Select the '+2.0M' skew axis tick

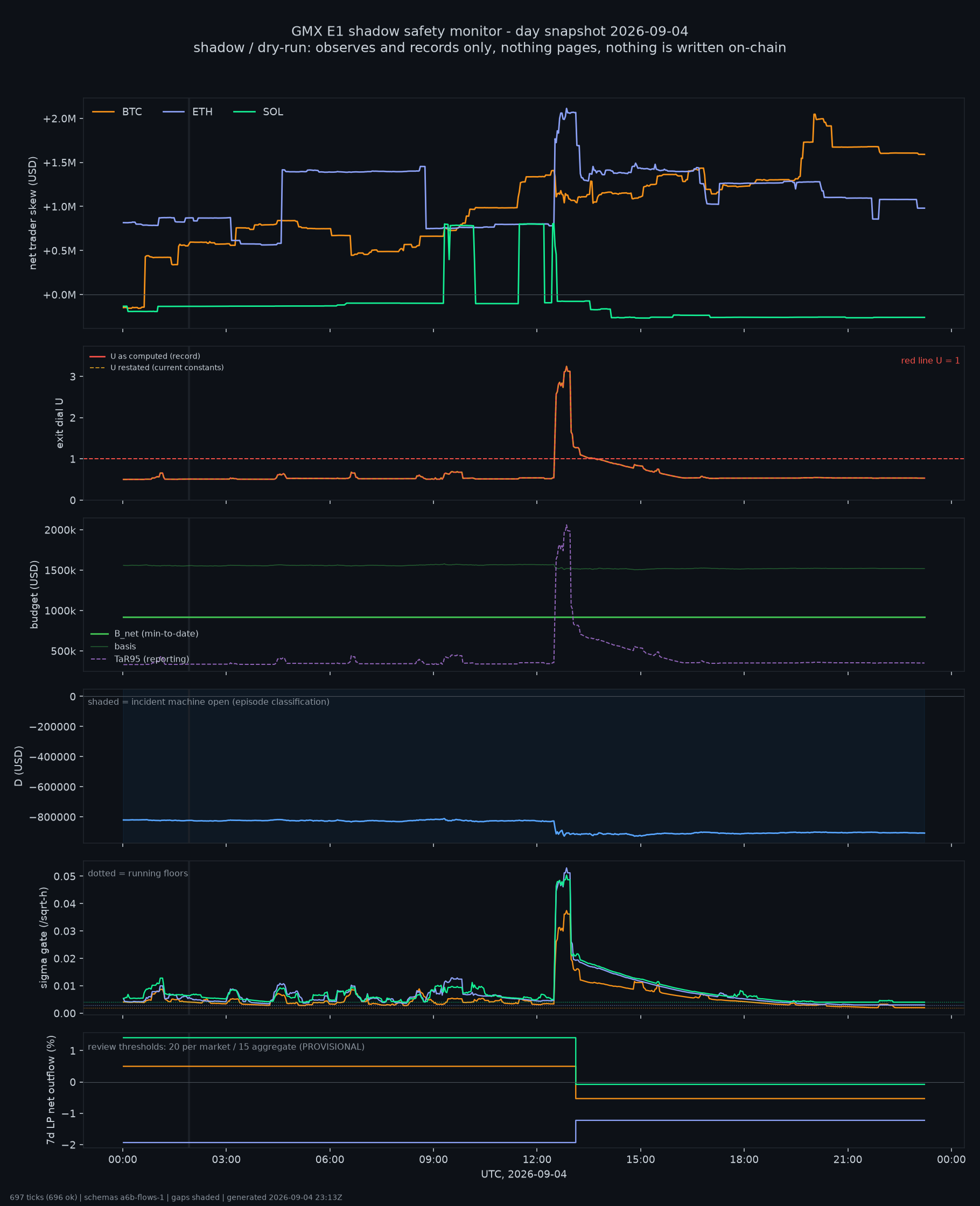[x=59, y=118]
